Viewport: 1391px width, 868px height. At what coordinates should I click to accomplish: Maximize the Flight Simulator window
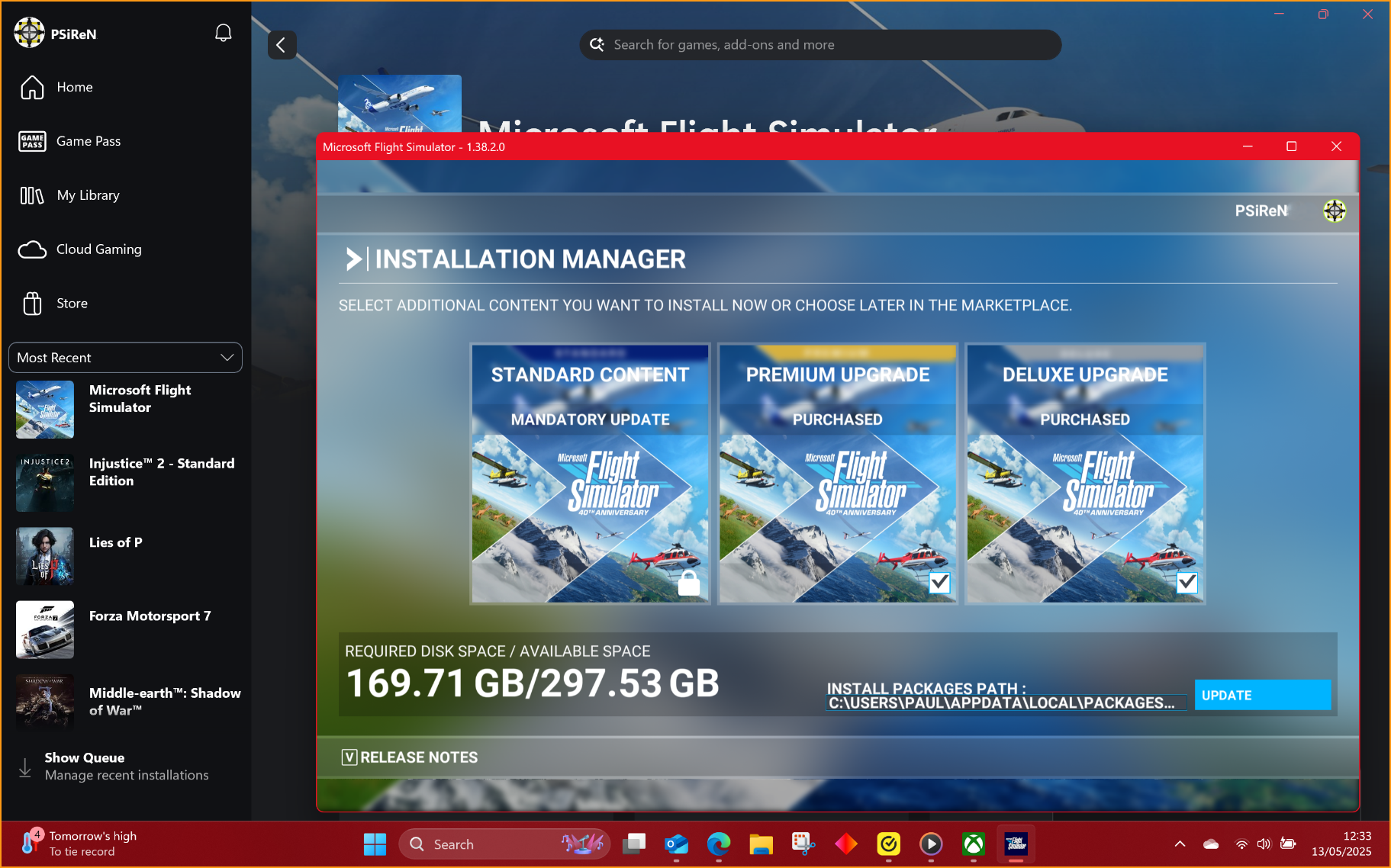point(1291,146)
